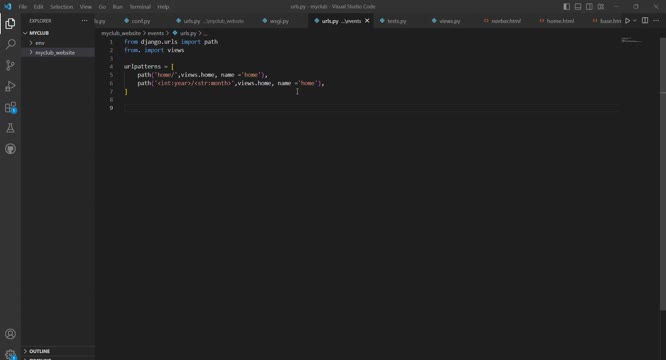Open the Help menu
Image resolution: width=666 pixels, height=360 pixels.
[163, 6]
